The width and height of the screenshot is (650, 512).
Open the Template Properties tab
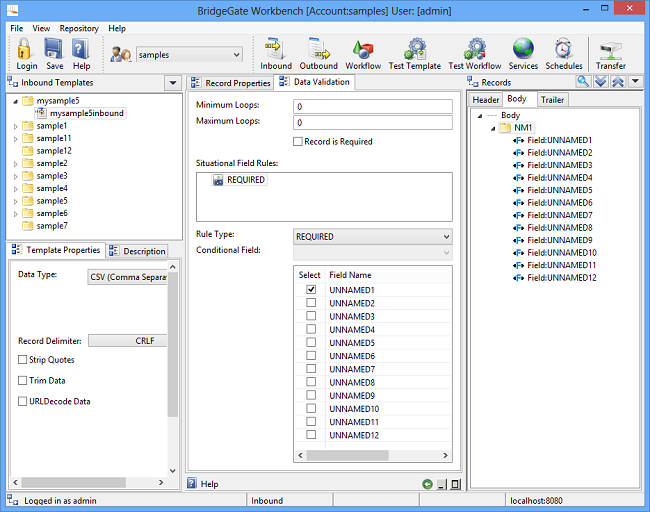[x=56, y=250]
